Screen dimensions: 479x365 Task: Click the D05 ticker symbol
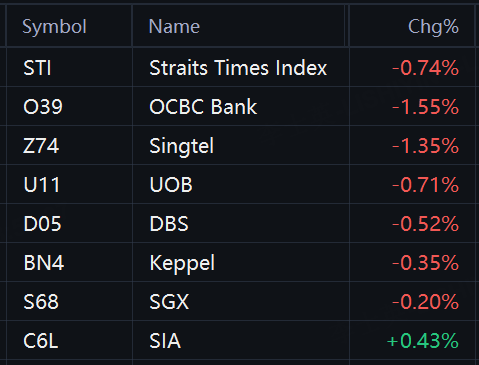(42, 224)
